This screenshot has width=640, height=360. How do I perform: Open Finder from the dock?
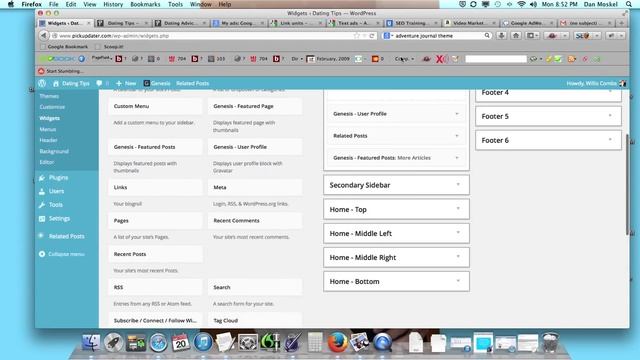[91, 342]
